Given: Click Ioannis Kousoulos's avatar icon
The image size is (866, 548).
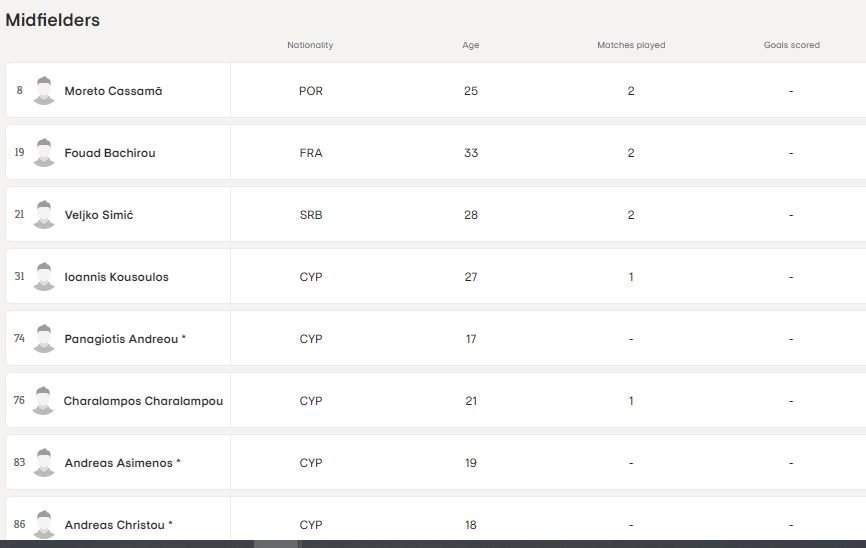Looking at the screenshot, I should pyautogui.click(x=44, y=276).
